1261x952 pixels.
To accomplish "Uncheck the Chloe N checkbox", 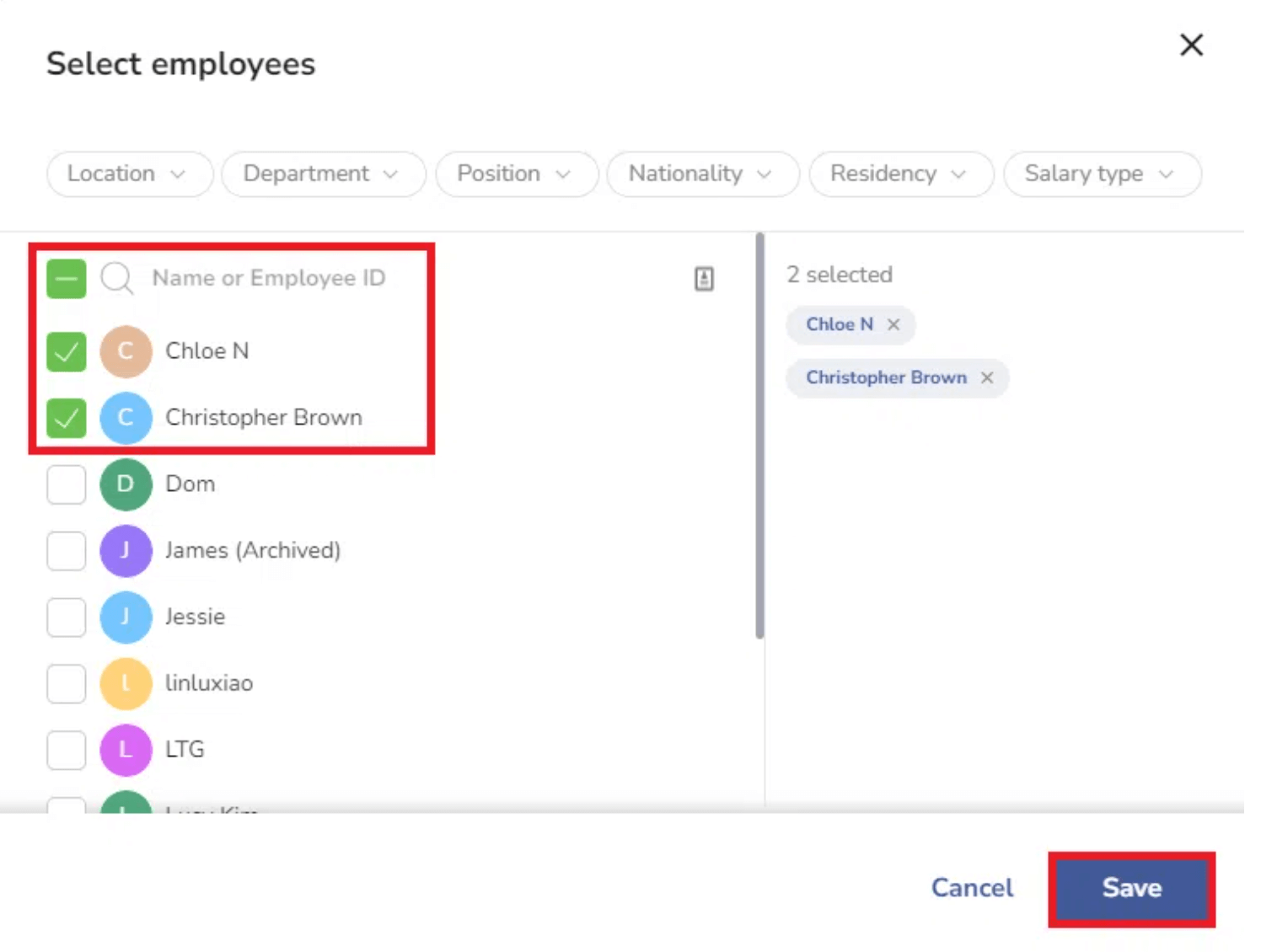I will (x=67, y=351).
